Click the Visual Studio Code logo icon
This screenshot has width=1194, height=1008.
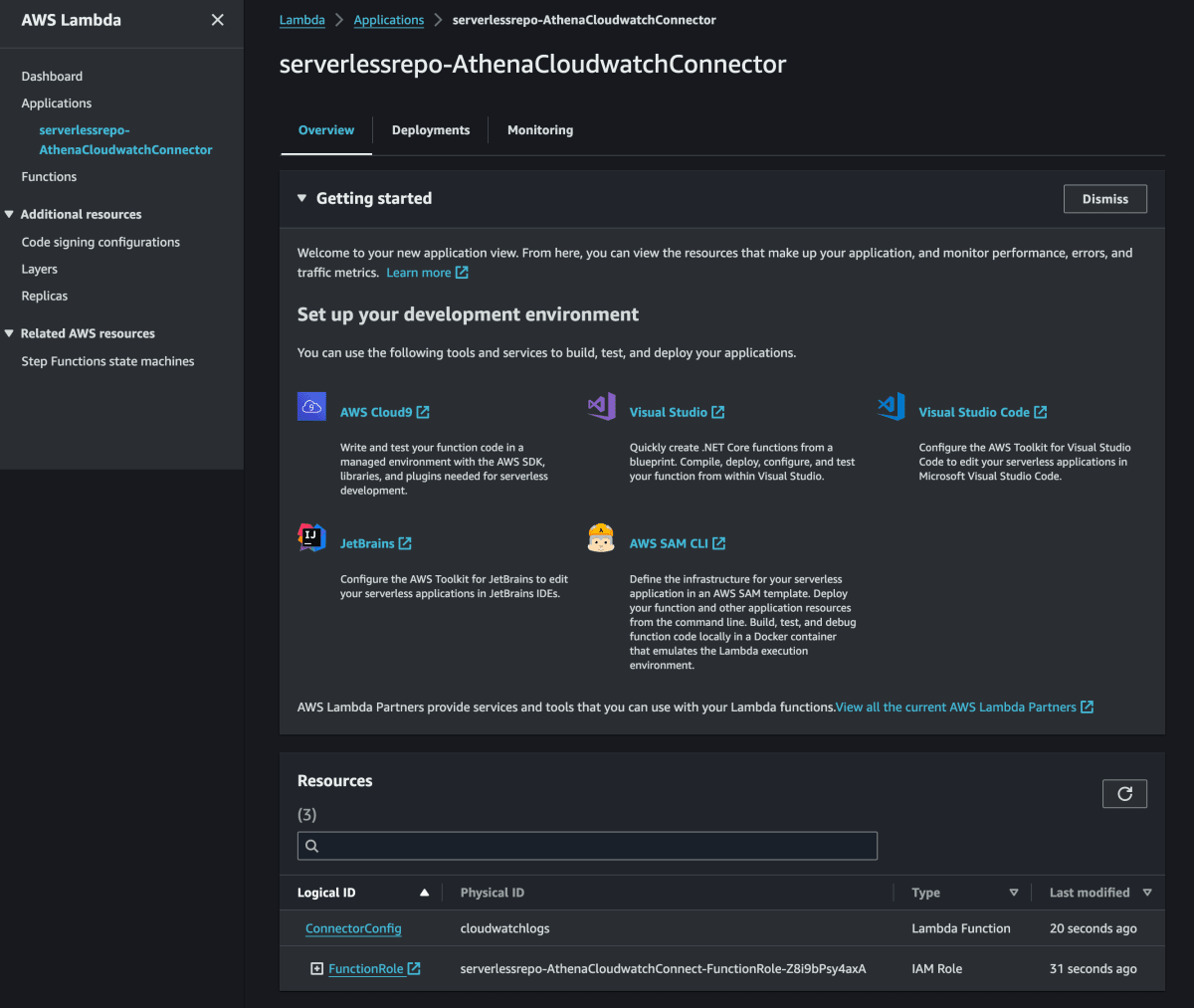(891, 407)
